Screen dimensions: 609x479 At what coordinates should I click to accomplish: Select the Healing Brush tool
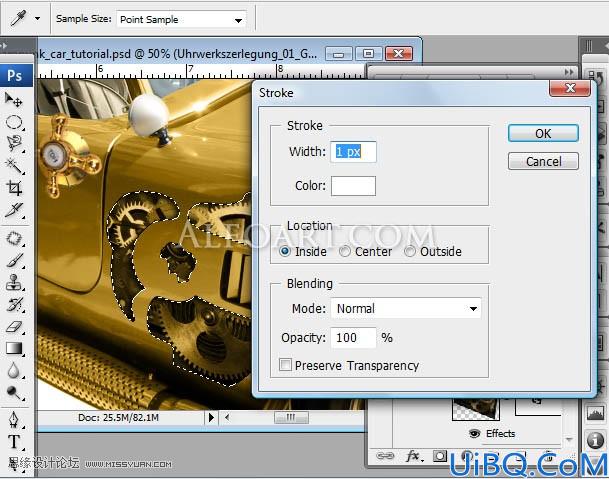click(x=14, y=238)
